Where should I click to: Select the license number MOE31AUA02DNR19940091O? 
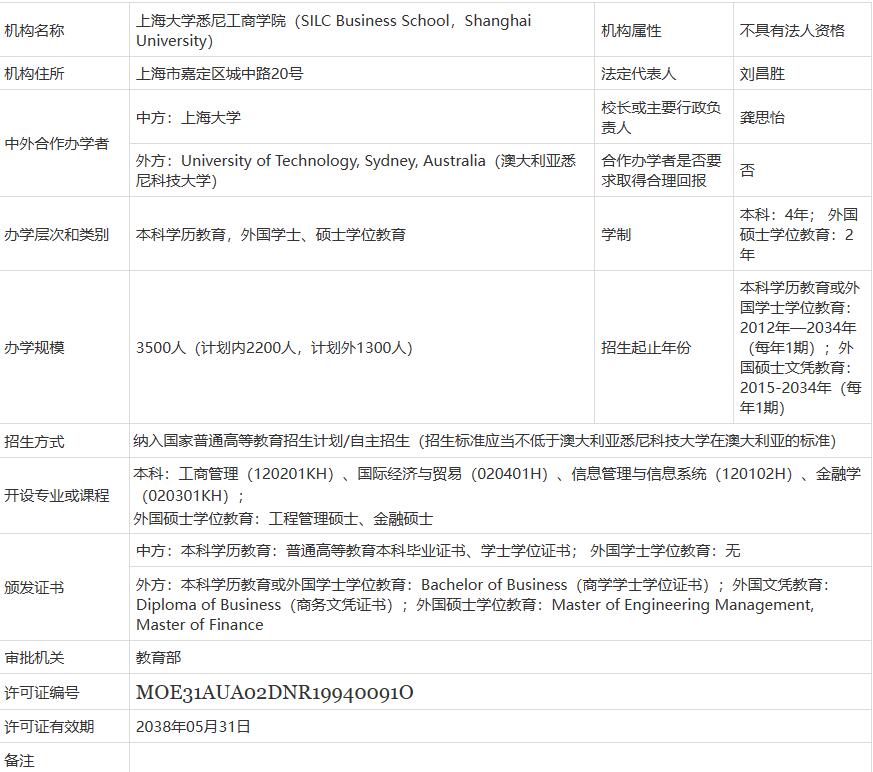[274, 692]
